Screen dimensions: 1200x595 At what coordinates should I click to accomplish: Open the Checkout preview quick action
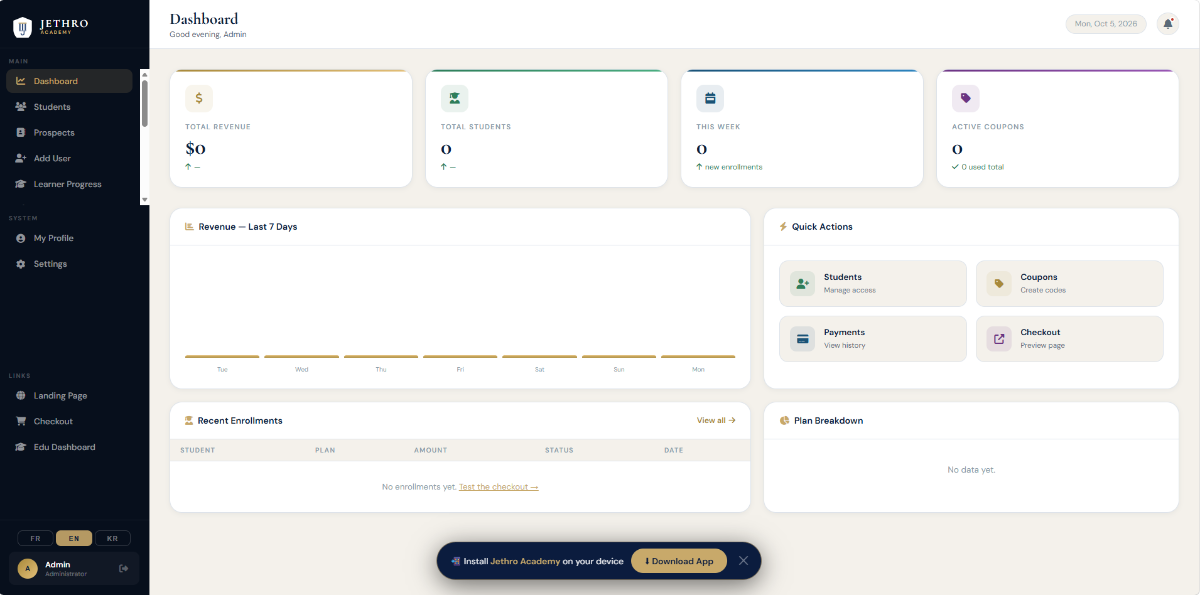pyautogui.click(x=1070, y=339)
